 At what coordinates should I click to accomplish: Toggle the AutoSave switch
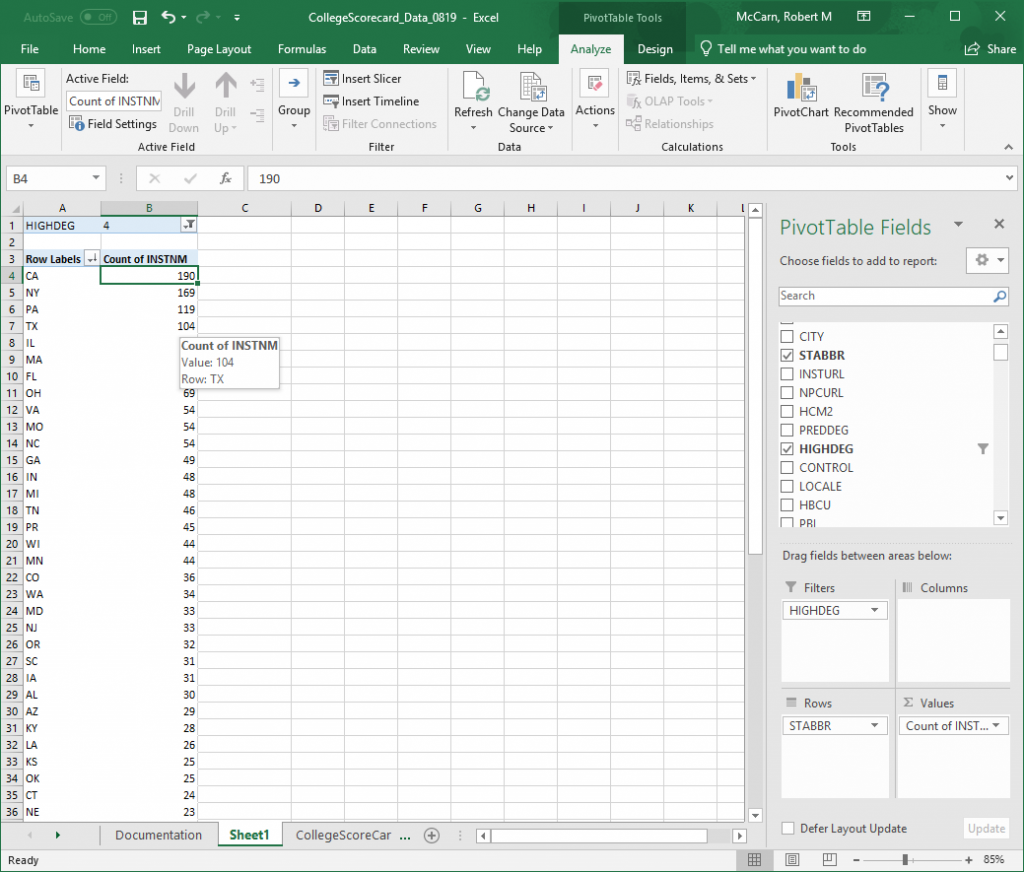click(99, 18)
